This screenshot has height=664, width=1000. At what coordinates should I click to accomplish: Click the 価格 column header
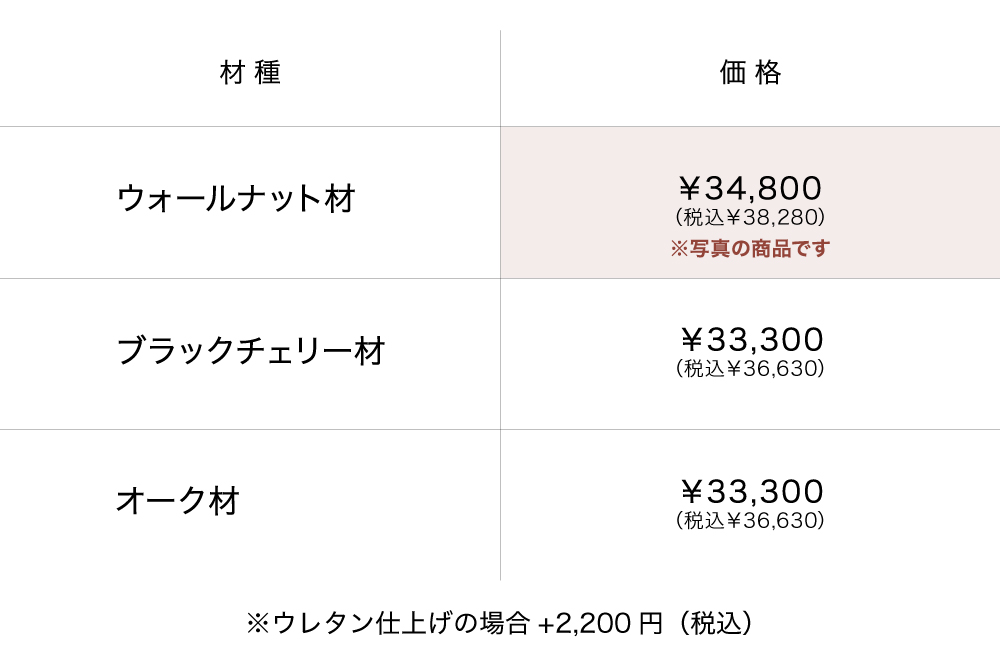750,73
